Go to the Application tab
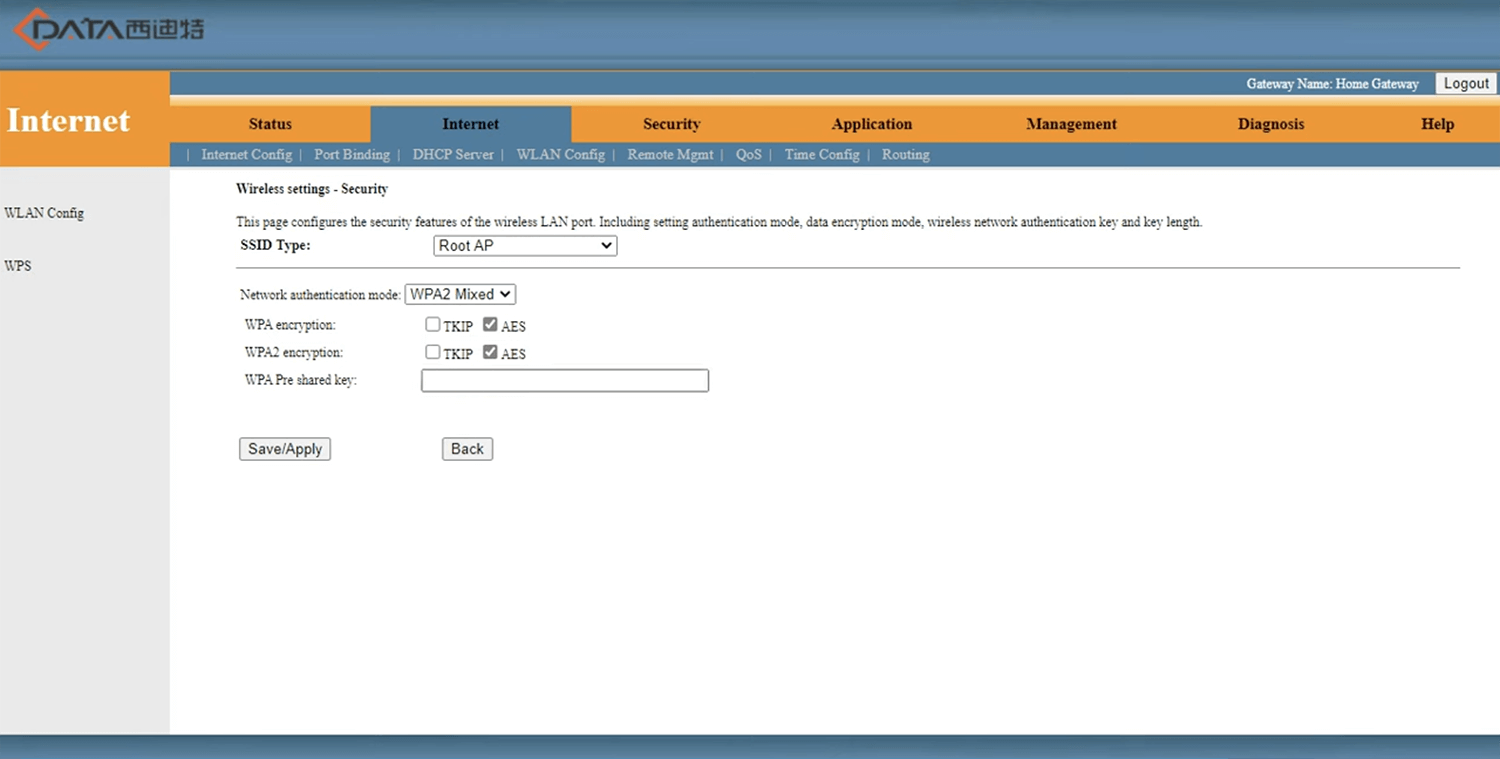This screenshot has width=1500, height=759. click(x=871, y=124)
